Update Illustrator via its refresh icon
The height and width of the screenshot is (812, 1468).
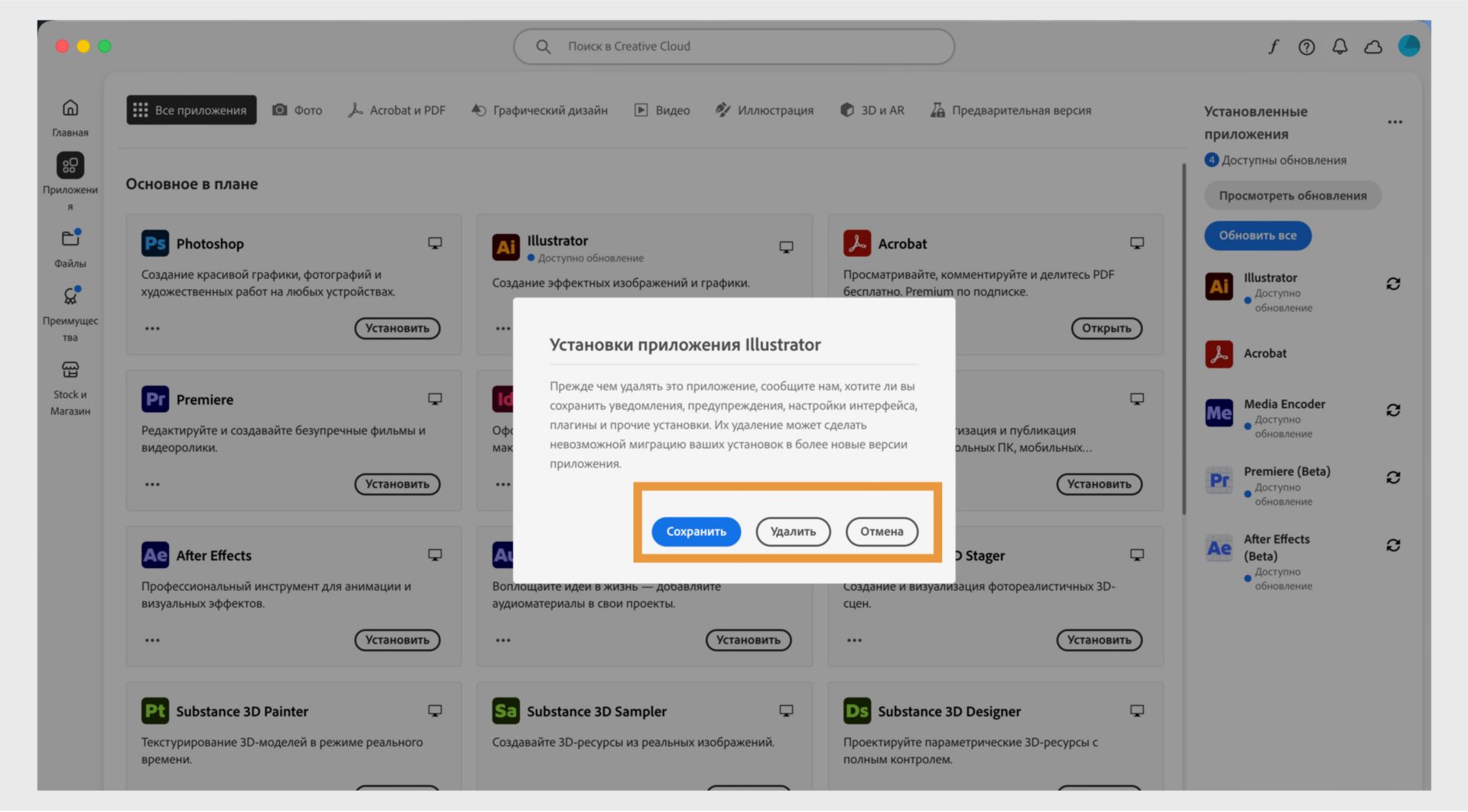click(x=1393, y=284)
